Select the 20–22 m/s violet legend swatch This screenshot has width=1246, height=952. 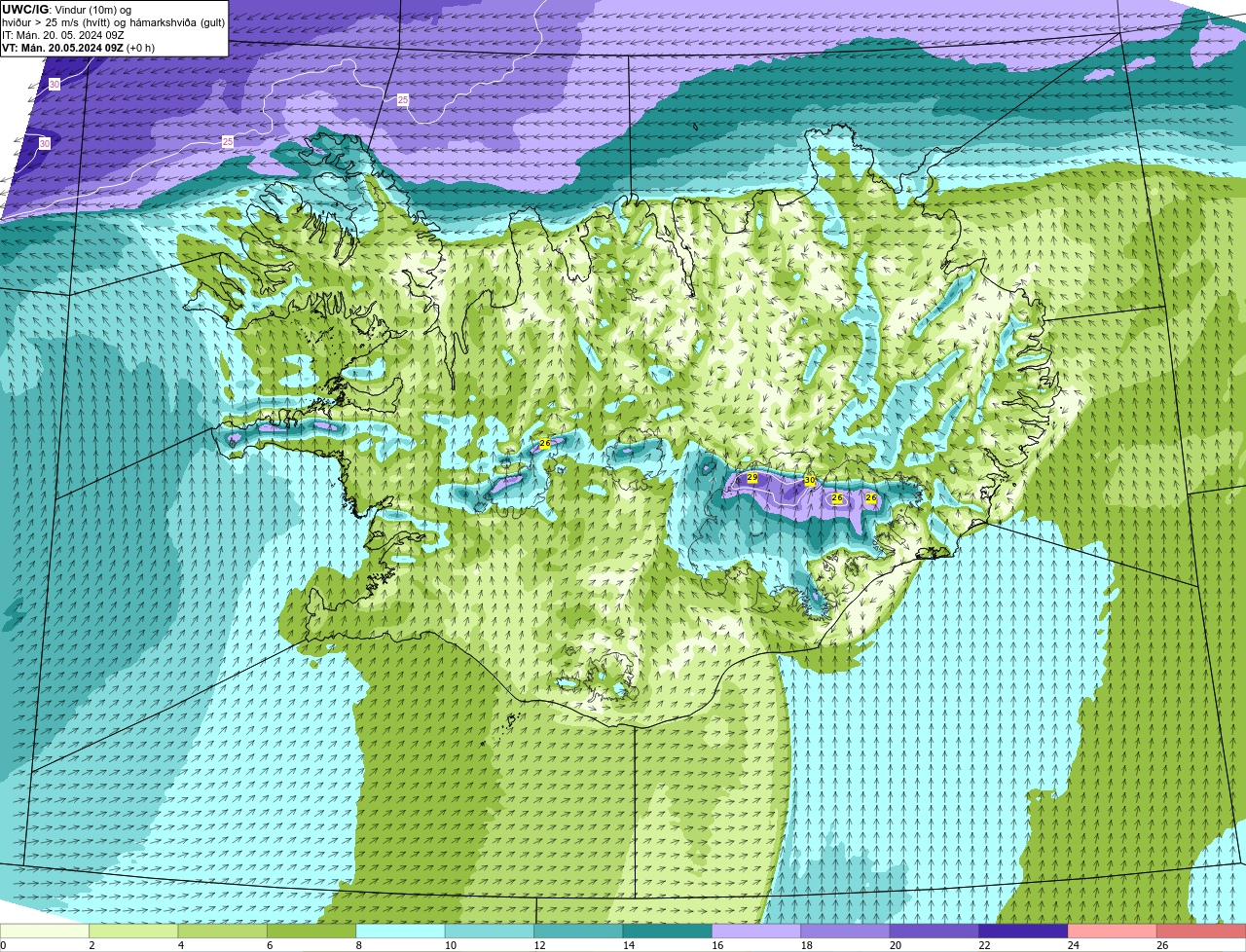[934, 931]
